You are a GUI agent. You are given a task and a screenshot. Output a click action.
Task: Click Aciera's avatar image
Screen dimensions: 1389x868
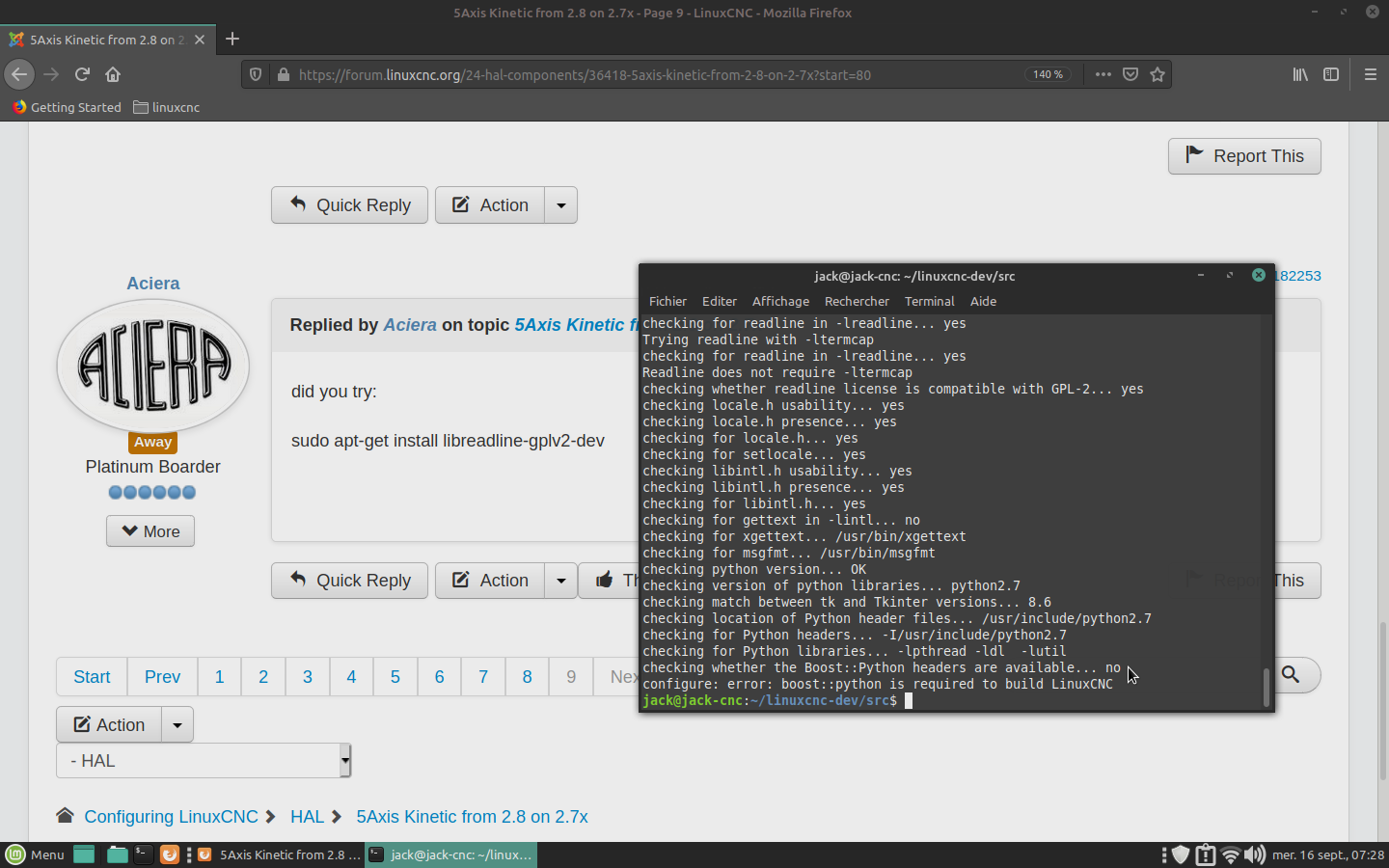pos(153,366)
